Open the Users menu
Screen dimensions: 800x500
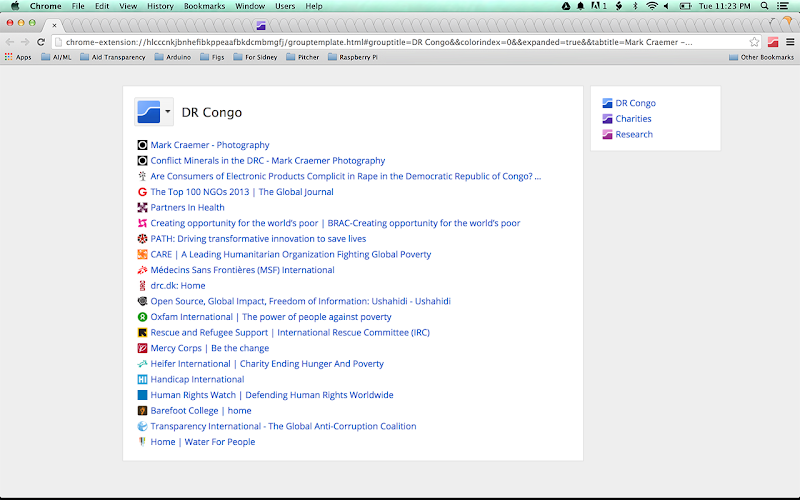(x=285, y=6)
